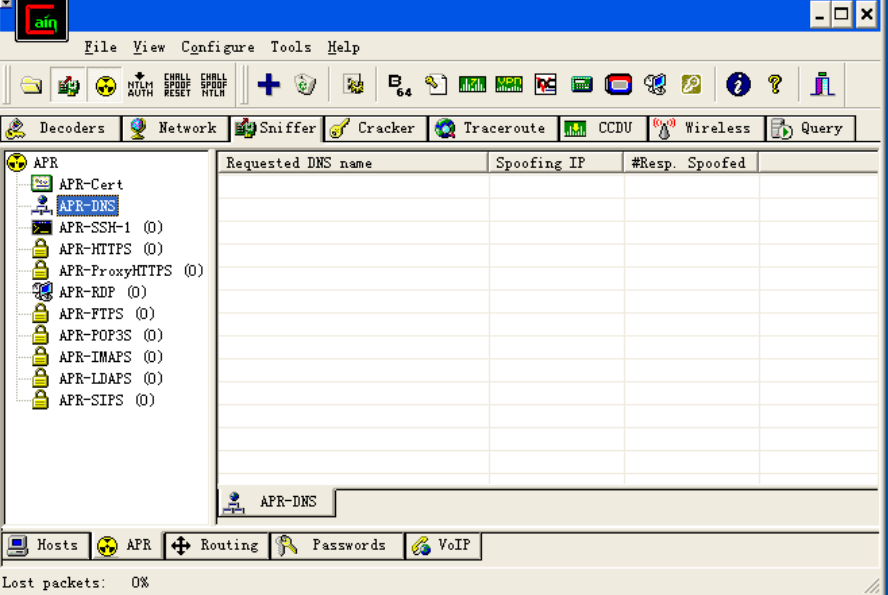888x595 pixels.
Task: Toggle the Start/Stop Sniffer toolbar icon
Action: click(69, 85)
